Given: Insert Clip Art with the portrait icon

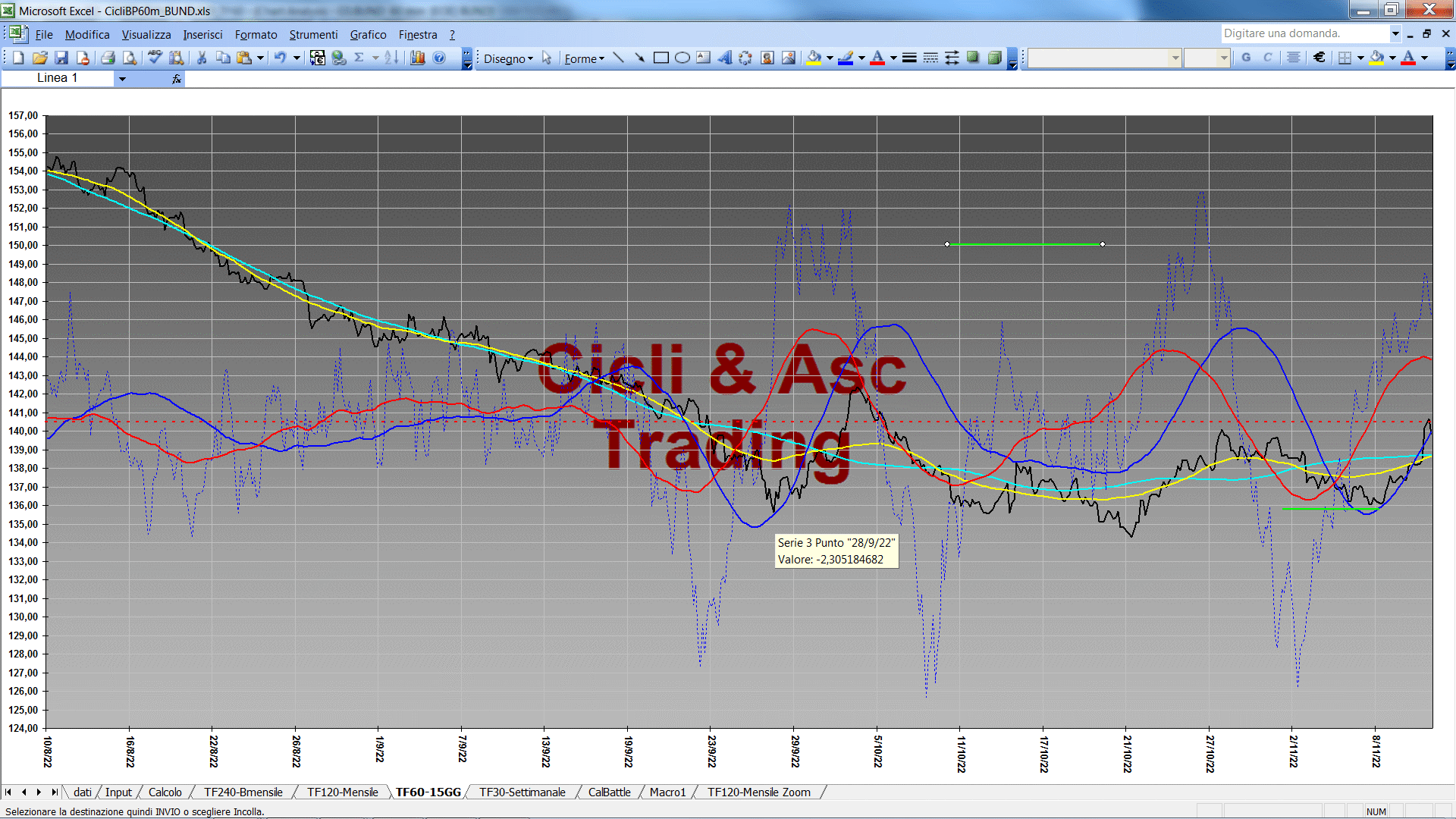Looking at the screenshot, I should (767, 58).
